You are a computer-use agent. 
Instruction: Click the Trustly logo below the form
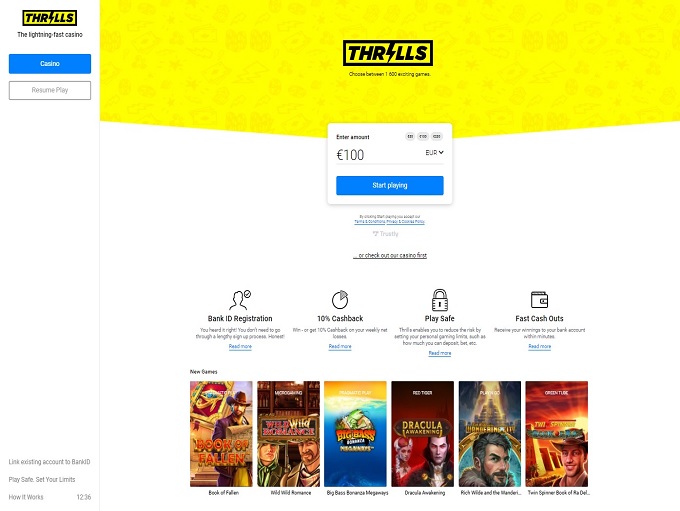point(385,234)
